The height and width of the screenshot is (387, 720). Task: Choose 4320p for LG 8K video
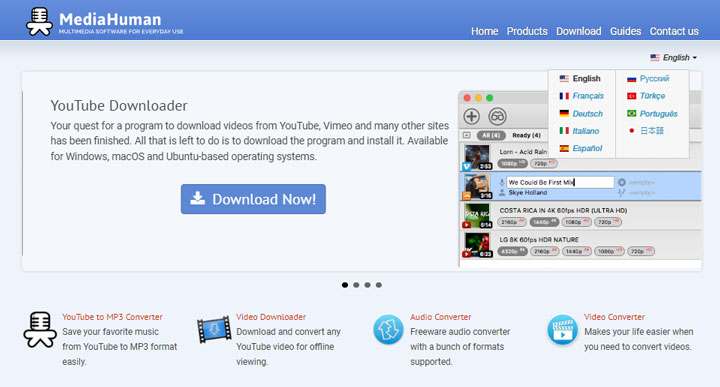tap(512, 252)
